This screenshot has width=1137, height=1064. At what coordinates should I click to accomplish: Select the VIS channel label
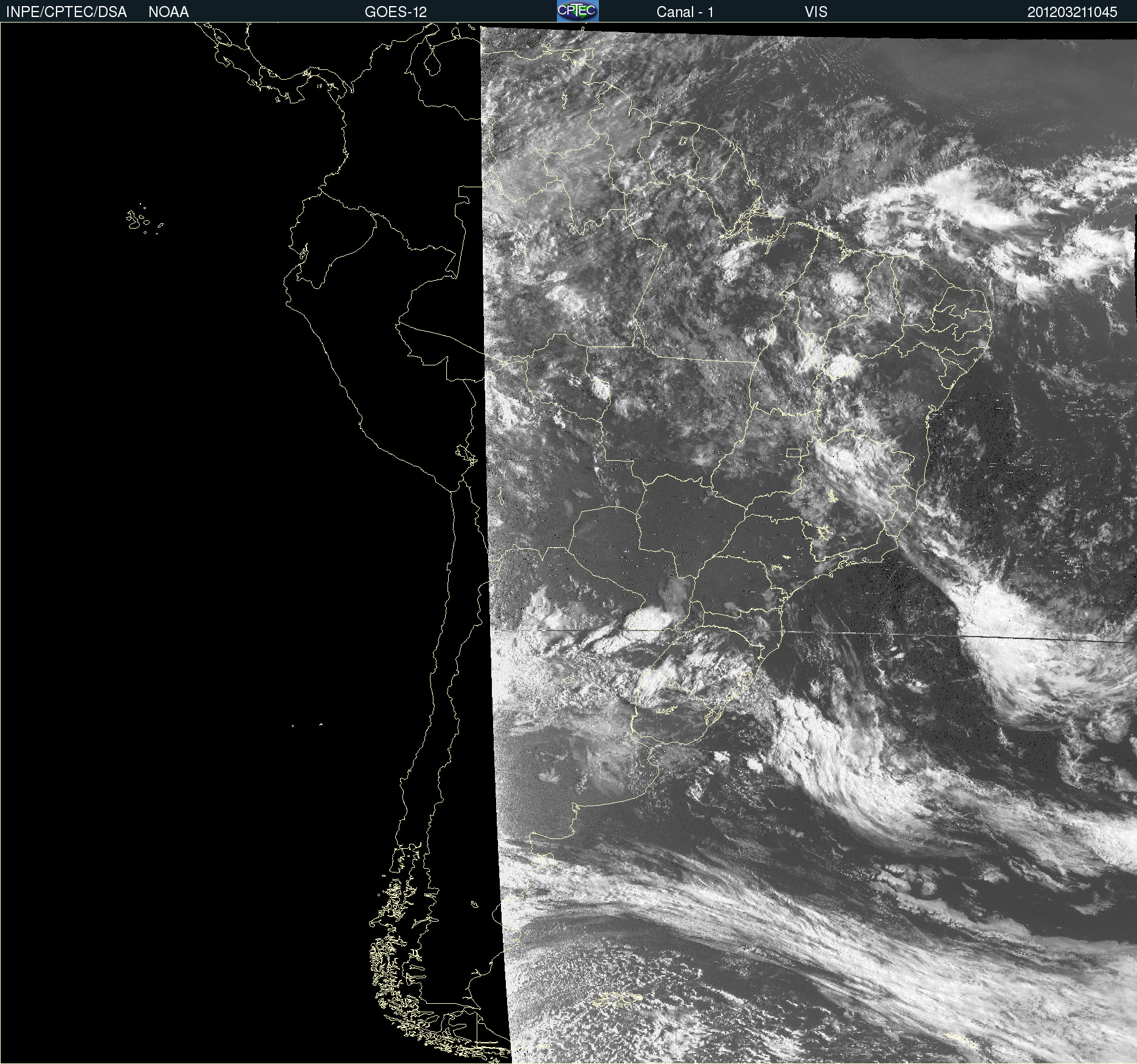pos(816,12)
